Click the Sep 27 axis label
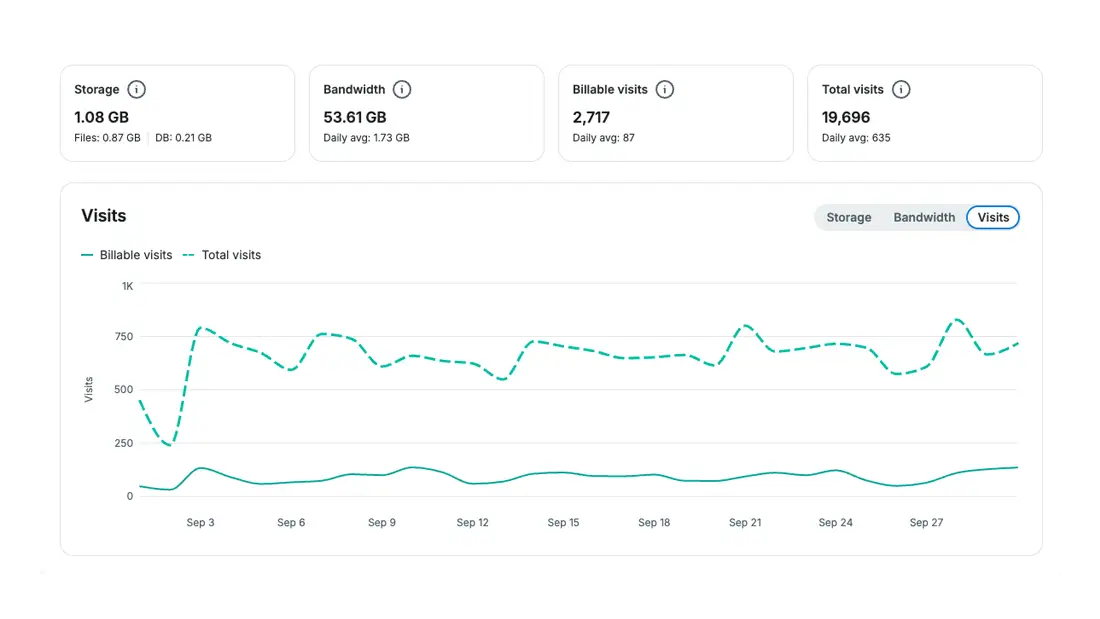1100x619 pixels. [x=926, y=522]
